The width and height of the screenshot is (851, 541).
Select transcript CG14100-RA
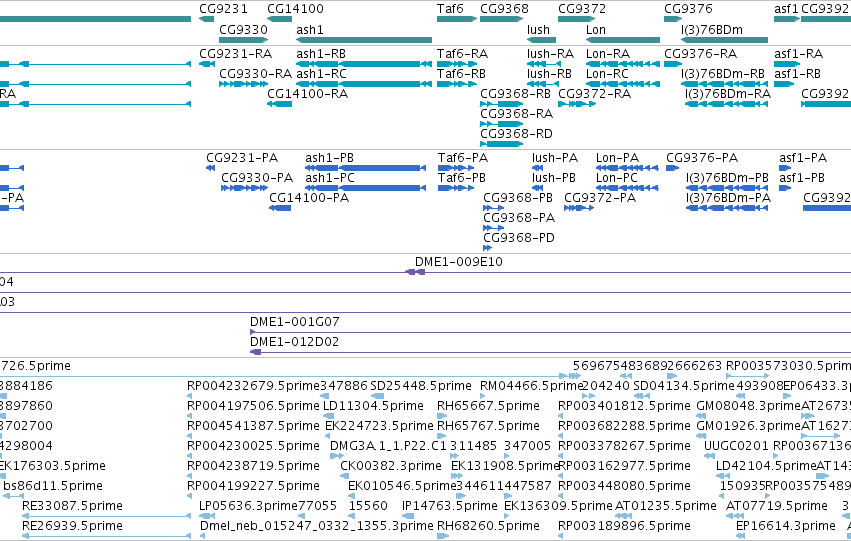tap(280, 104)
